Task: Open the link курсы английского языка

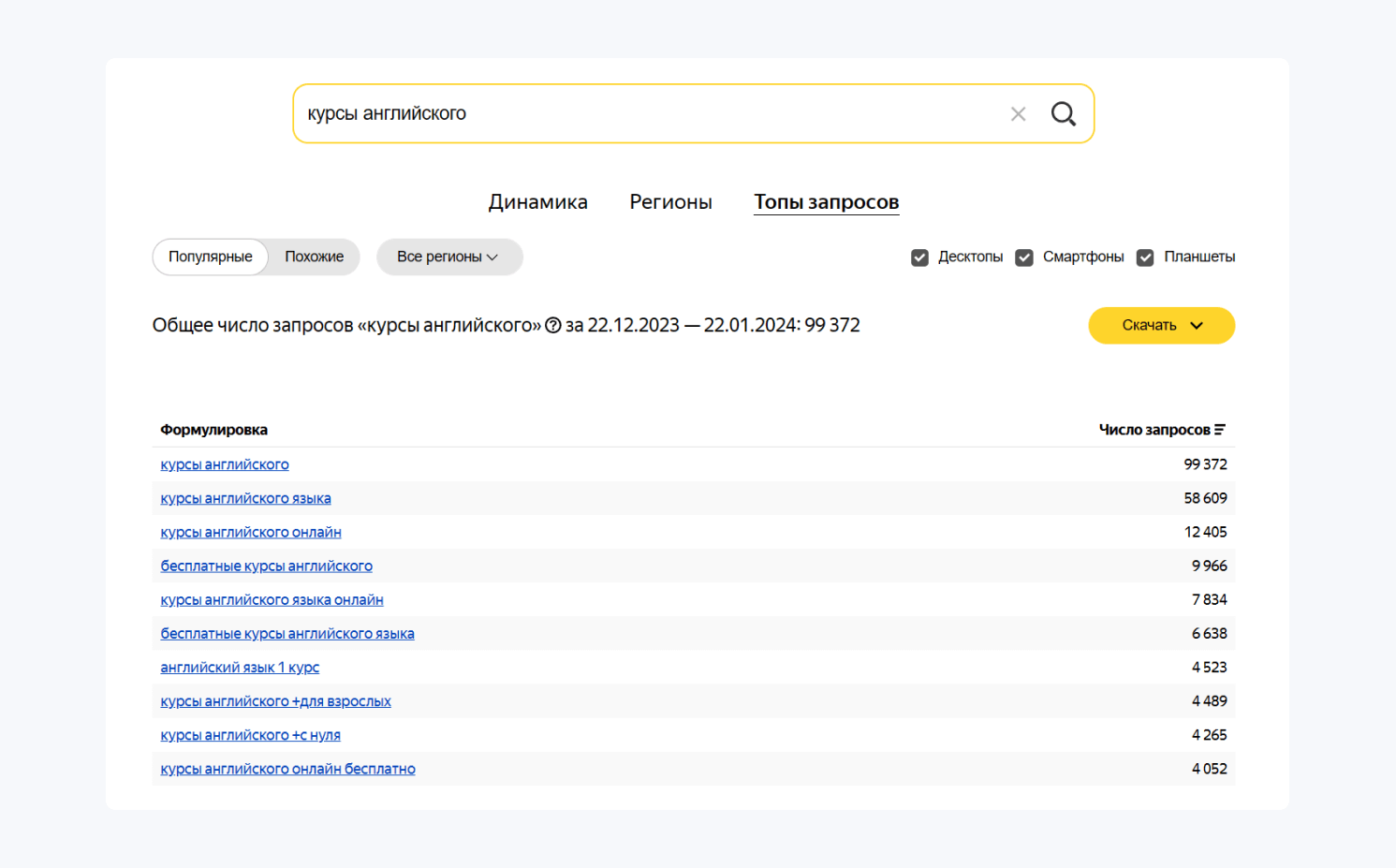Action: (245, 498)
